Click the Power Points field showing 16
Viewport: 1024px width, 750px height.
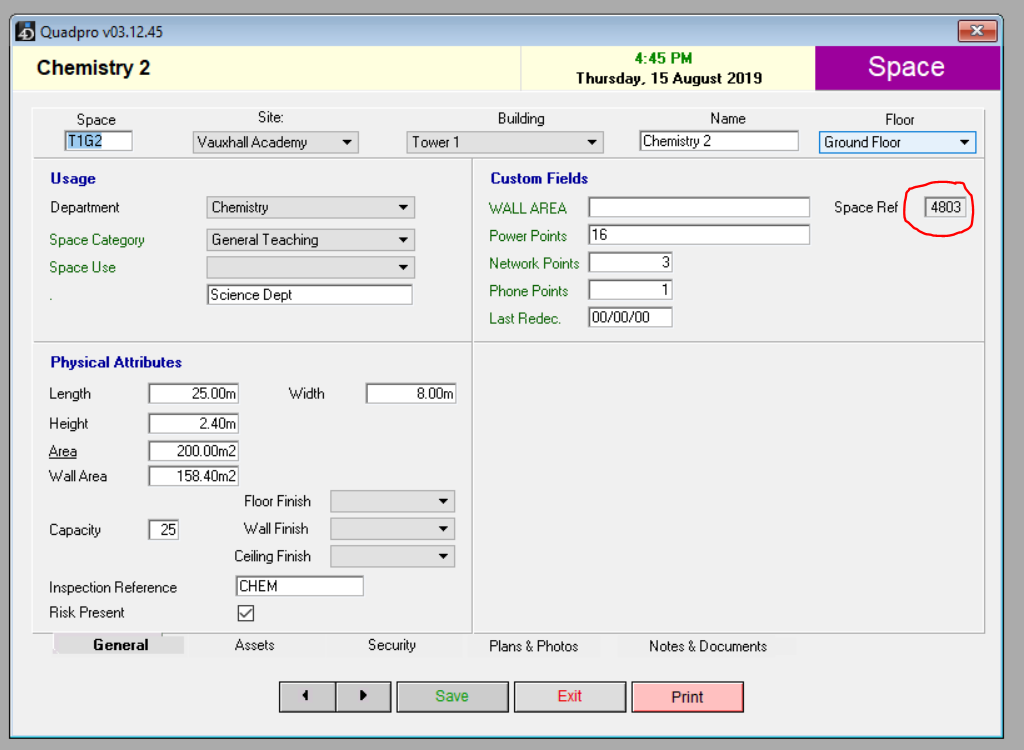pos(699,235)
